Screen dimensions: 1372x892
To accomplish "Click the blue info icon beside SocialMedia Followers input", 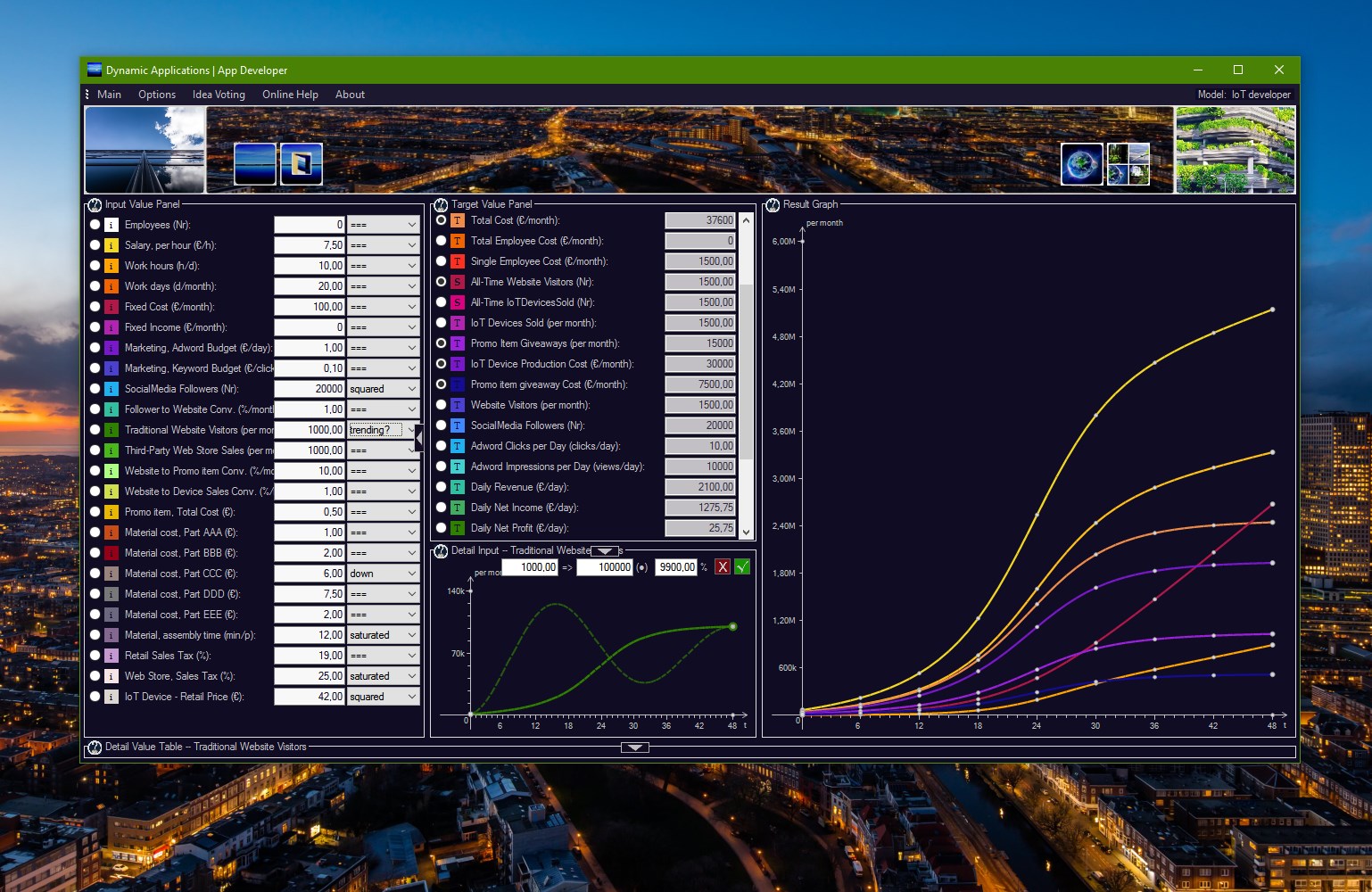I will pos(112,389).
